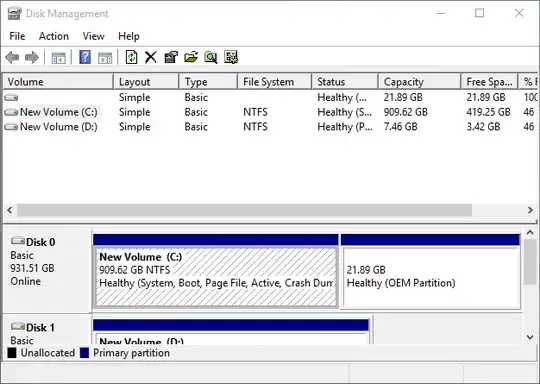
Task: Select the New Volume (C:) list row
Action: 270,112
